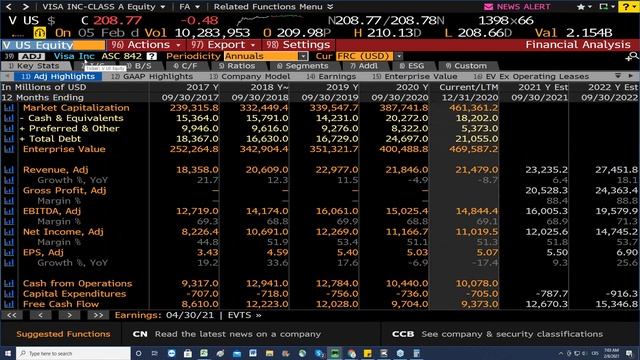Click the yellow intraday clock icon beside On
Image resolution: width=640 pixels, height=360 pixels.
(x=40, y=33)
